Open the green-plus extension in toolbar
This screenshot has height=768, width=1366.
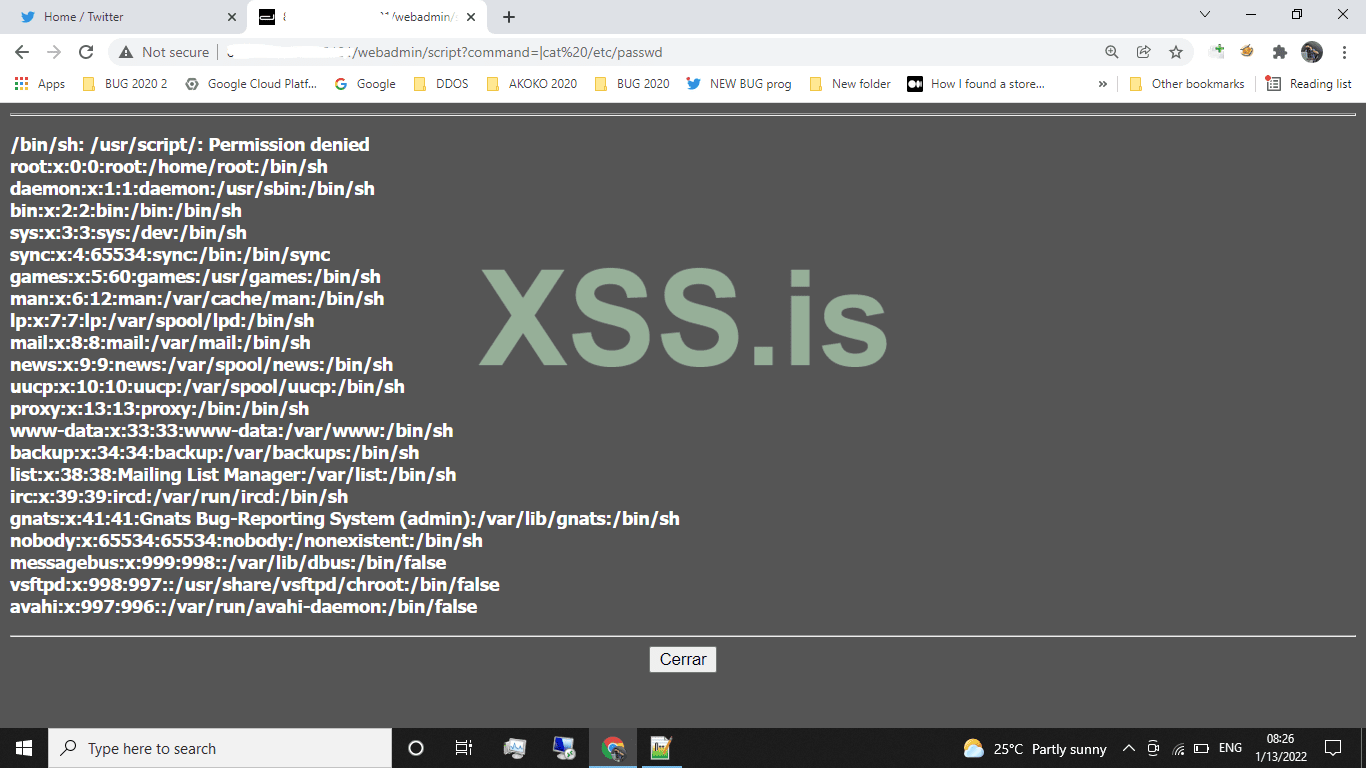(x=1216, y=52)
